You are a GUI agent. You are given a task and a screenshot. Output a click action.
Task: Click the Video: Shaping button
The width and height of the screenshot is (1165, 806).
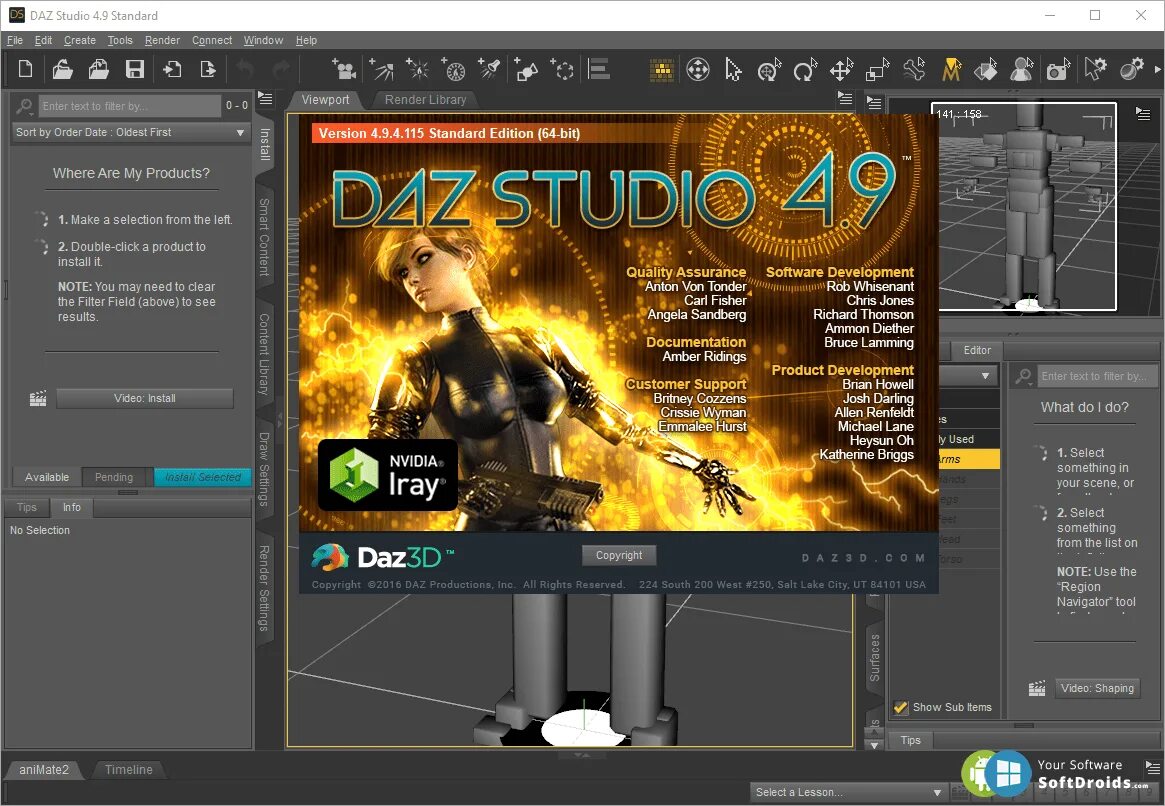pos(1097,688)
